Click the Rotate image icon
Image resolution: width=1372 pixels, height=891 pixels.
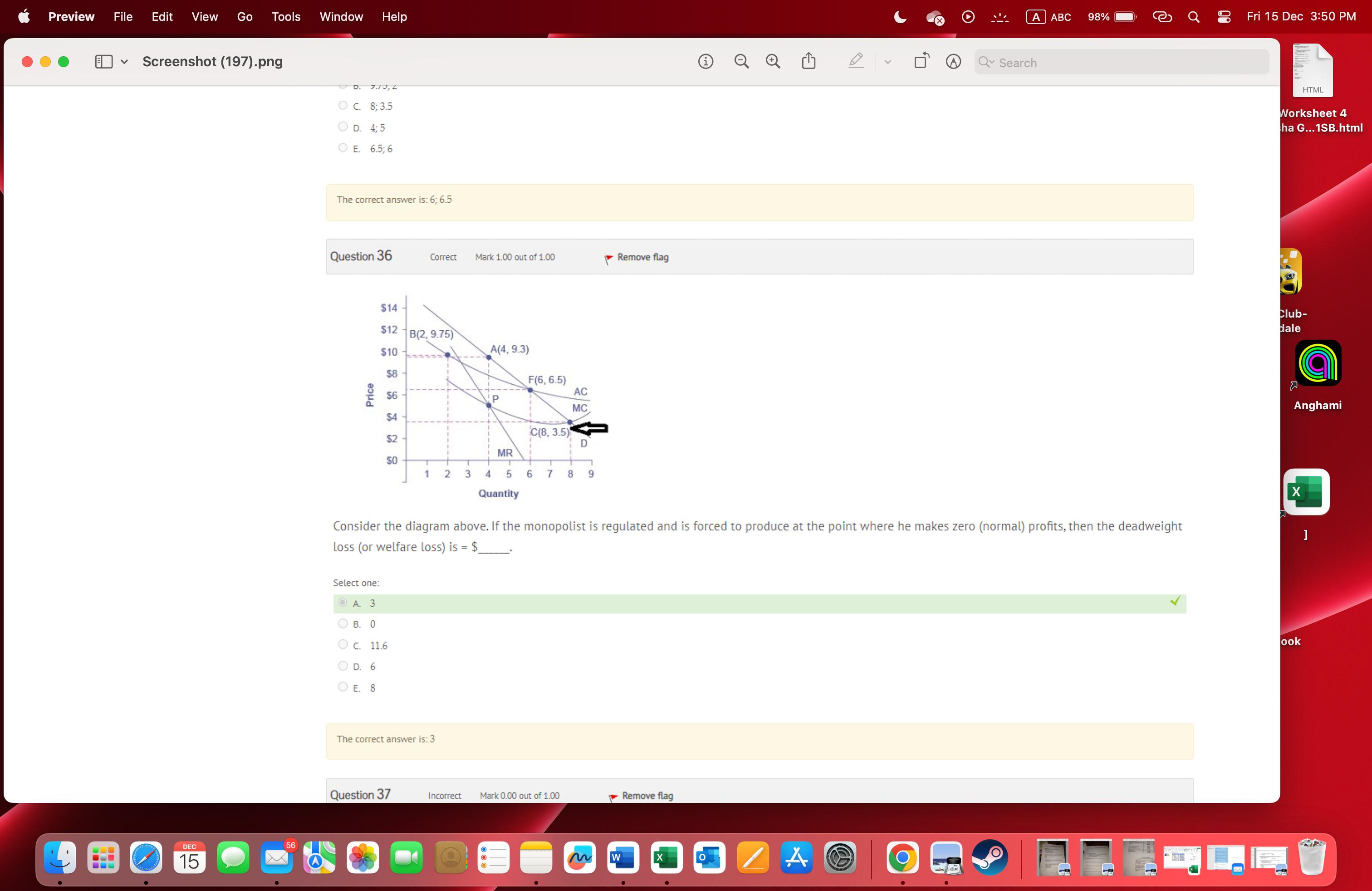(x=921, y=61)
